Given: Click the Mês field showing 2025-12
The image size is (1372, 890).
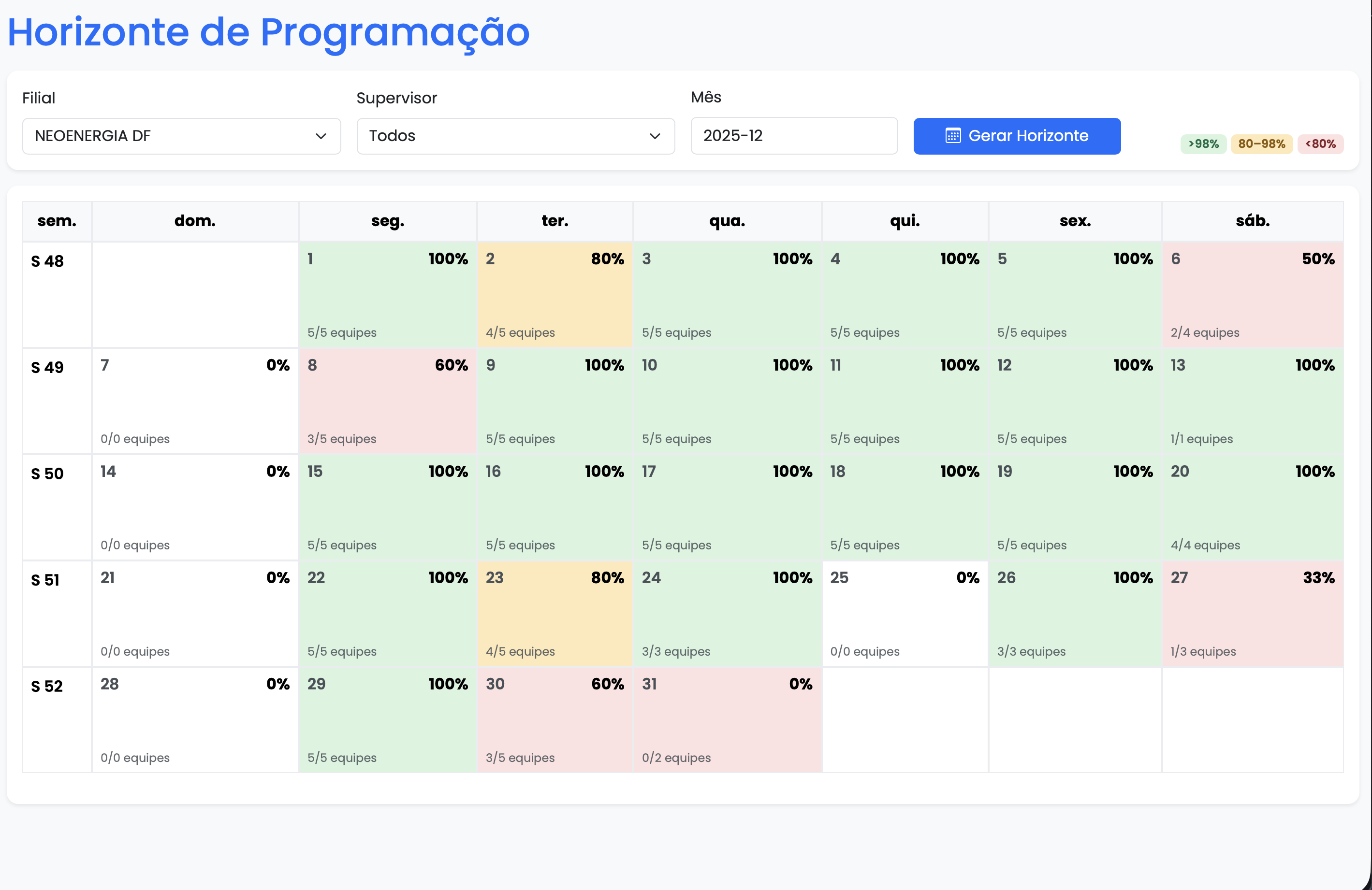Looking at the screenshot, I should tap(794, 136).
